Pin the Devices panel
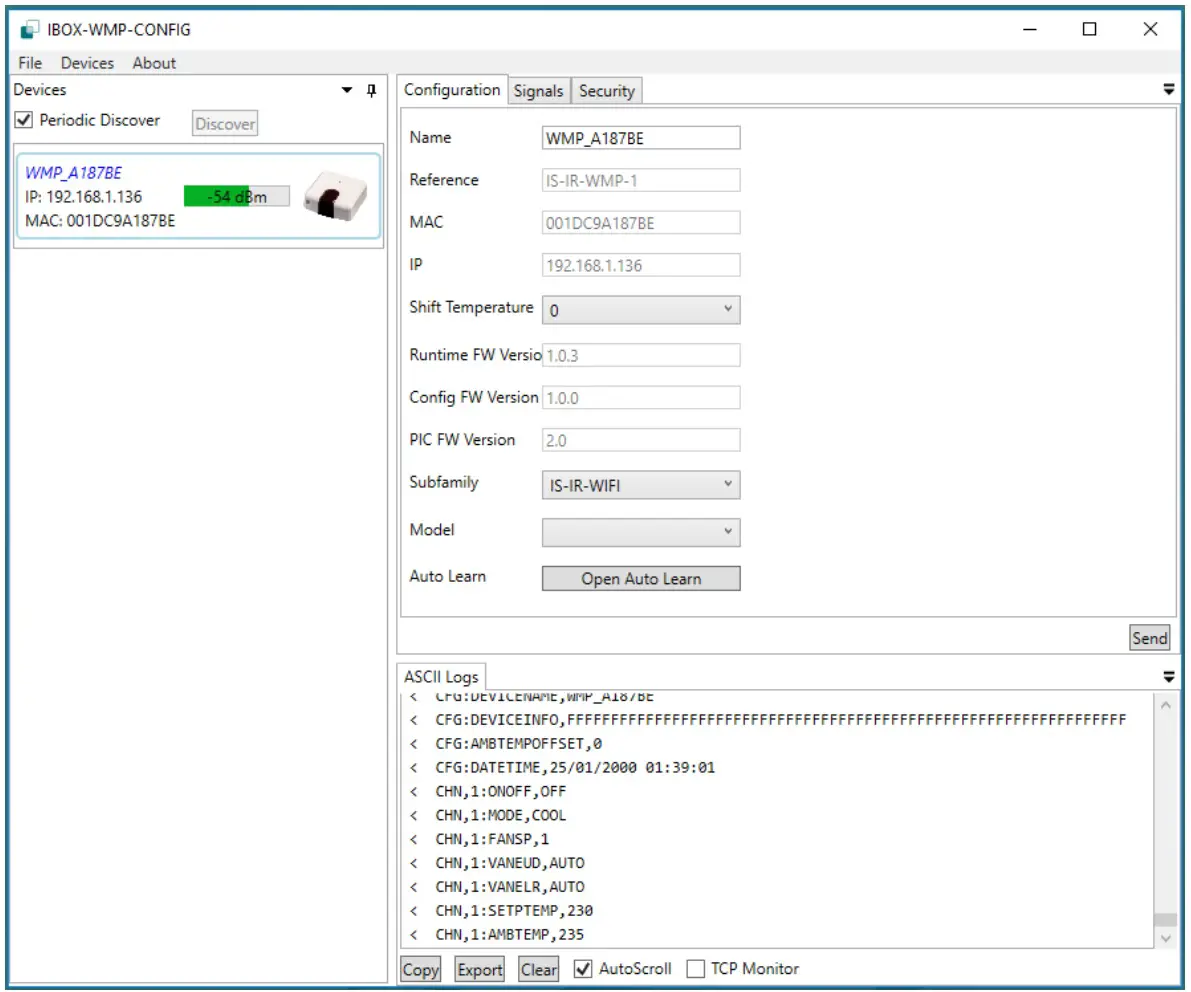This screenshot has height=992, width=1191. point(371,90)
